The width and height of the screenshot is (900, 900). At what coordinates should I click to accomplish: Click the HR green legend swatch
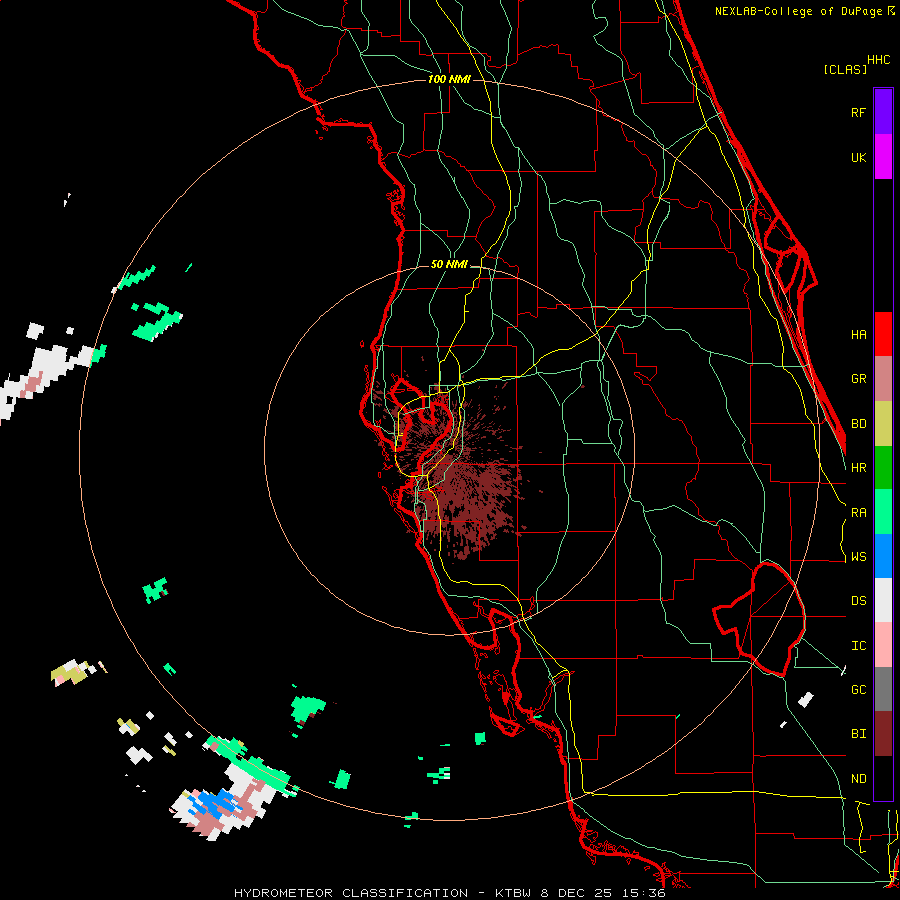click(883, 467)
